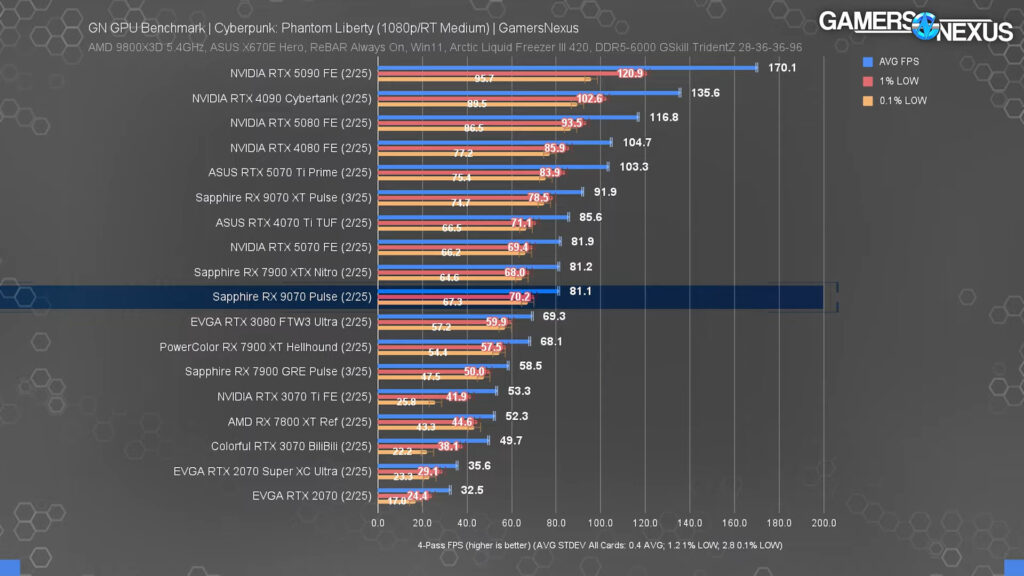1024x576 pixels.
Task: Click the 78.5 one-percent-low value
Action: click(x=538, y=198)
